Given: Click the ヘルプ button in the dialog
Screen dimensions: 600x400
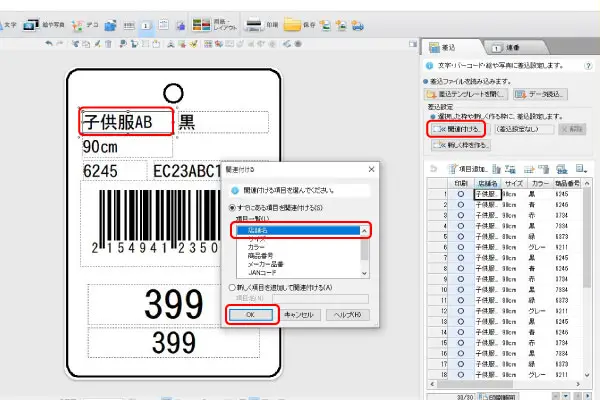Looking at the screenshot, I should coord(347,315).
